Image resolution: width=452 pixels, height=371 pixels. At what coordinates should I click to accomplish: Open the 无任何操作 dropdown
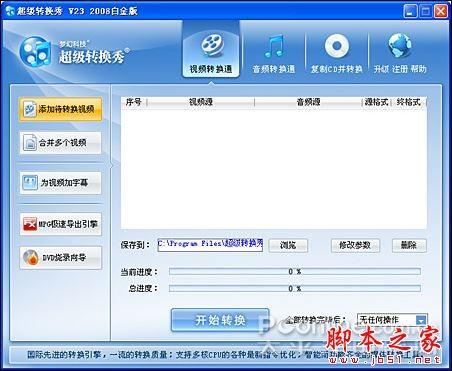click(x=392, y=320)
